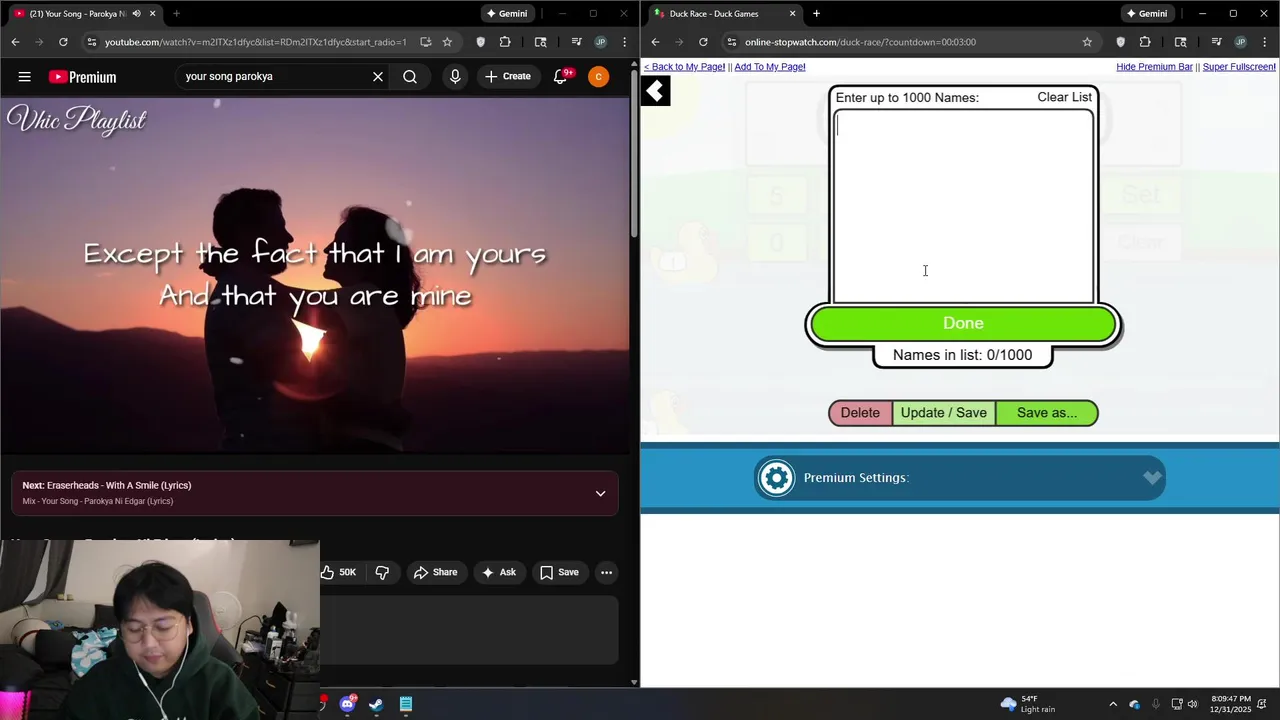Install app icon in YouTube address bar
Image resolution: width=1280 pixels, height=720 pixels.
[425, 42]
